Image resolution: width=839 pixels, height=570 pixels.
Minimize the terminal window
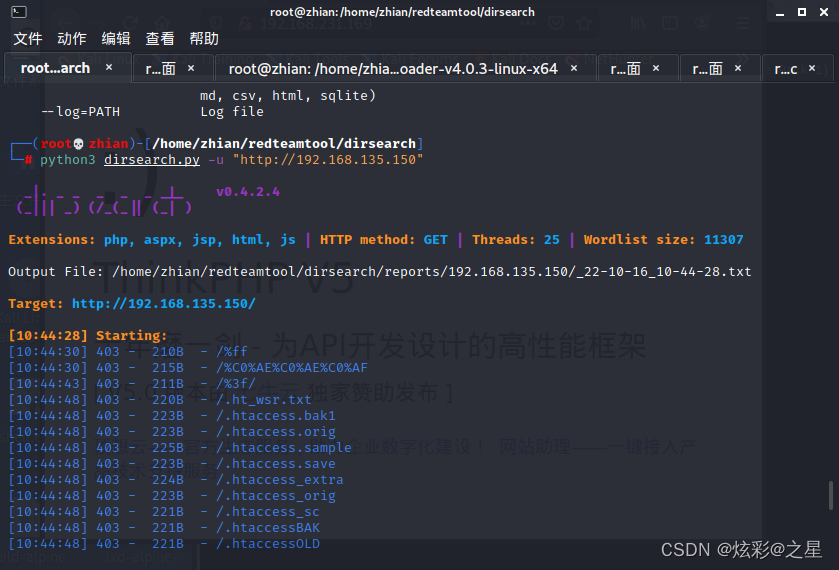(780, 12)
